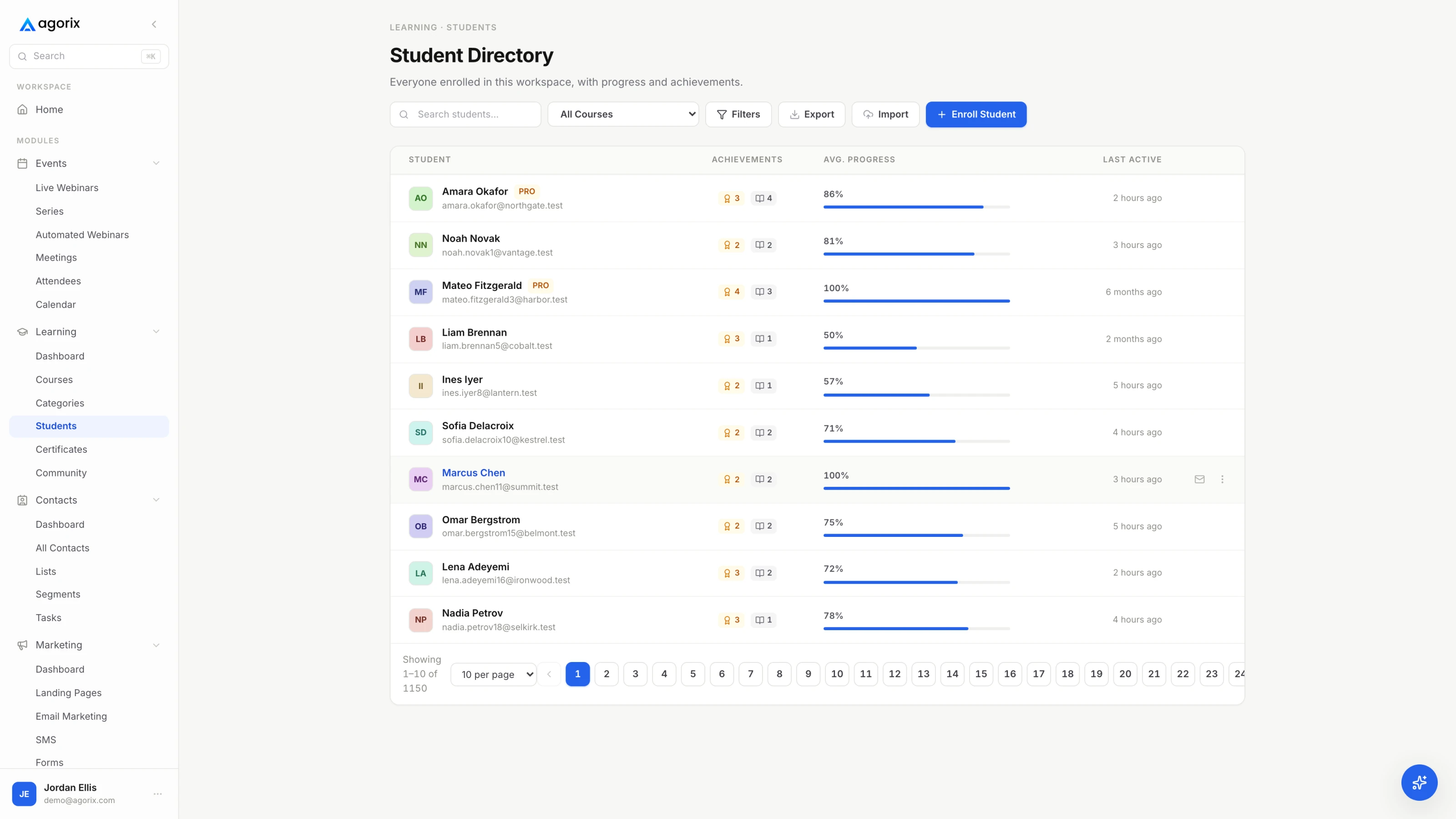
Task: Click the agorix logo icon
Action: [27, 24]
